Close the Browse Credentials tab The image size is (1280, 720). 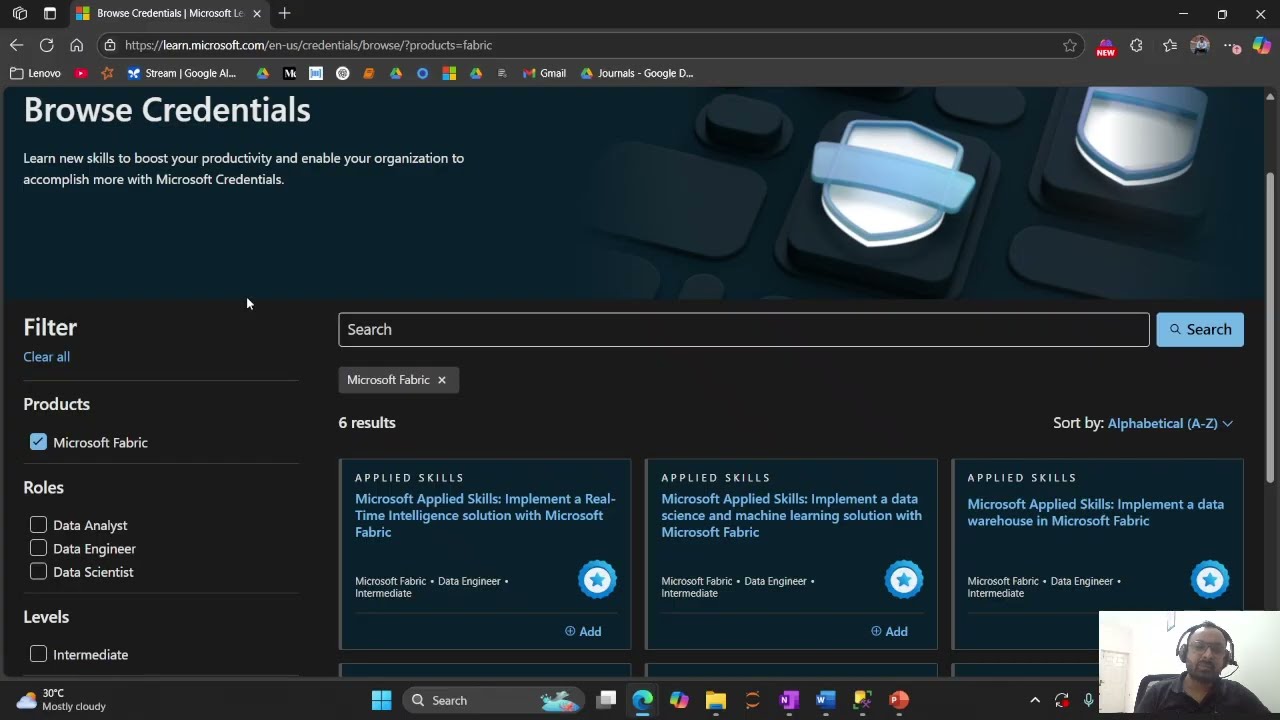pyautogui.click(x=257, y=14)
